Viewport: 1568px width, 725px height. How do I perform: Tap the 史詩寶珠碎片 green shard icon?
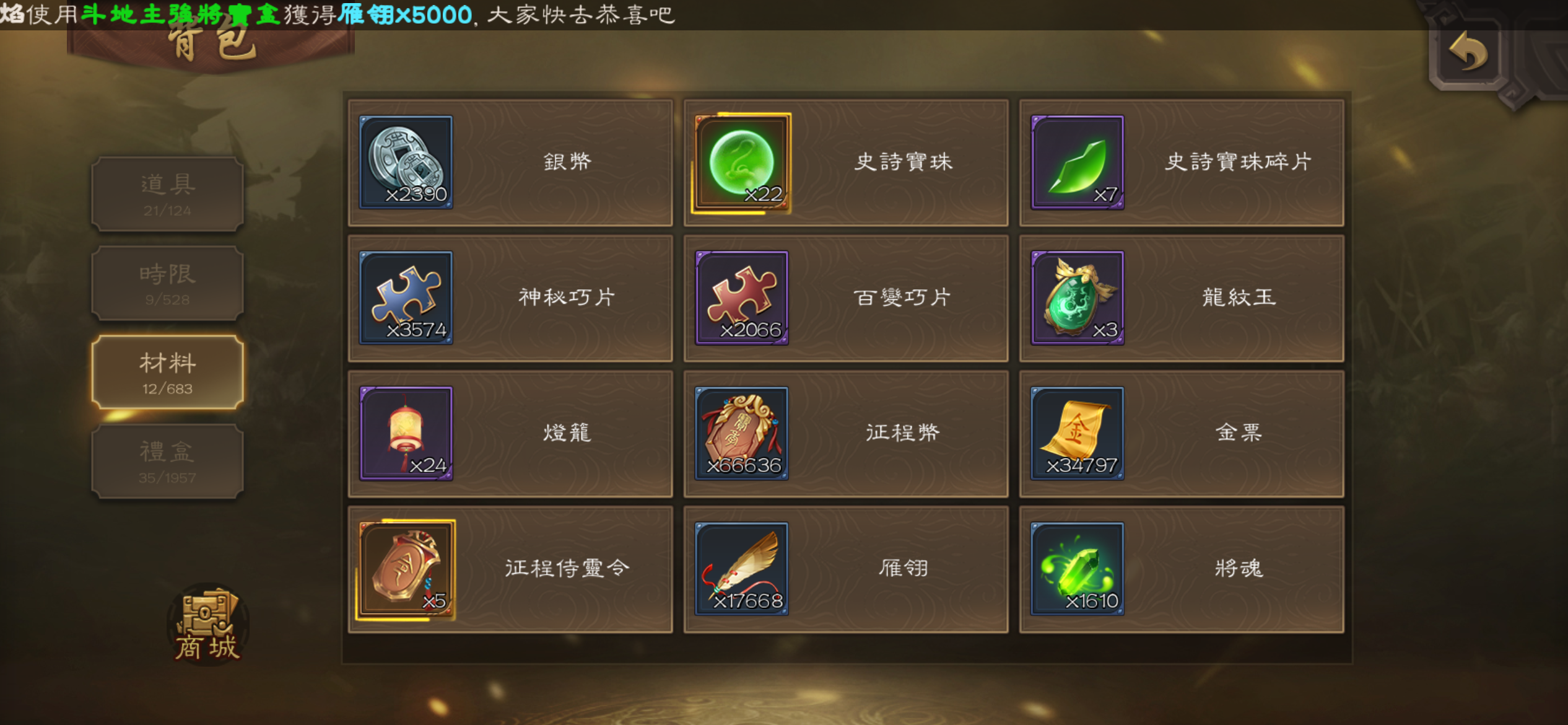(x=1077, y=162)
